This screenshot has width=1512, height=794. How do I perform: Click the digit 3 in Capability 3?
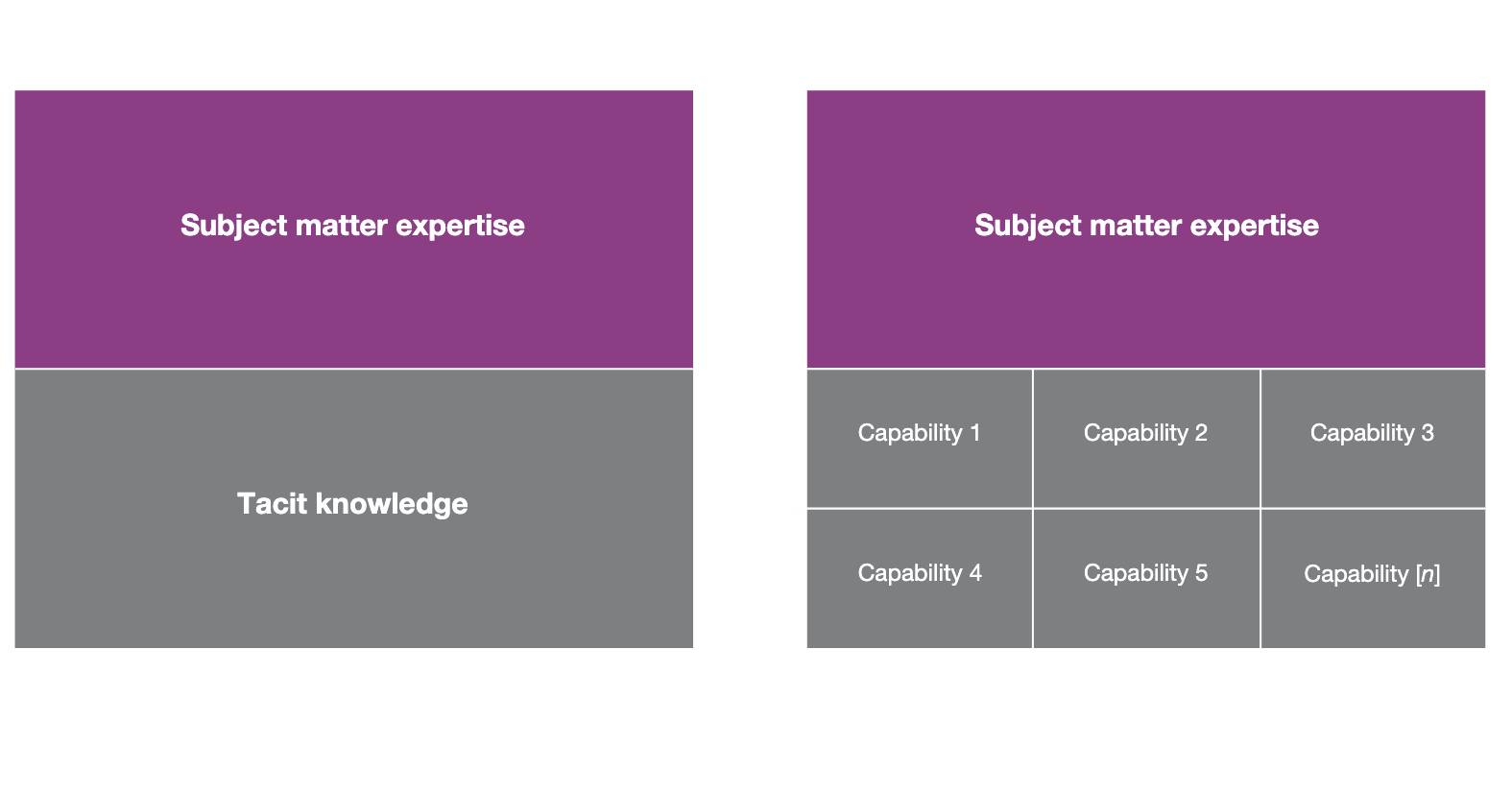[1428, 433]
